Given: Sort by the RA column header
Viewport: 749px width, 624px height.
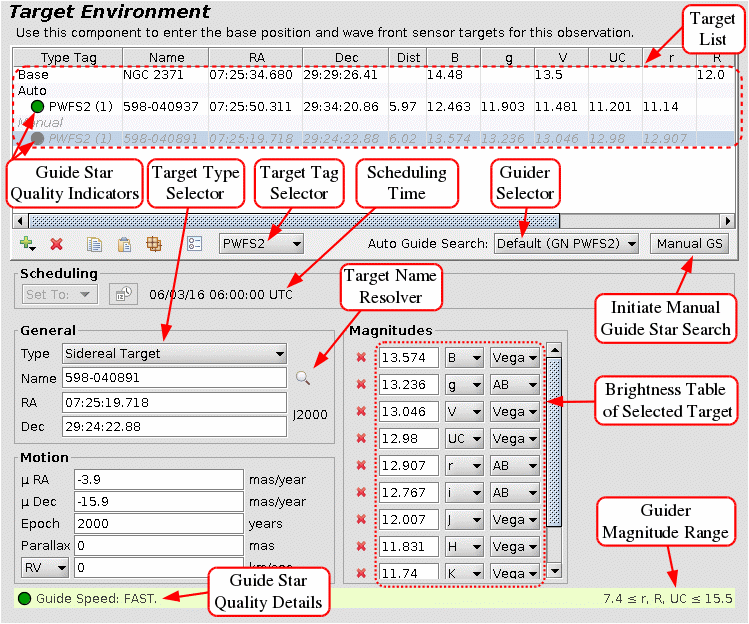Looking at the screenshot, I should 256,57.
